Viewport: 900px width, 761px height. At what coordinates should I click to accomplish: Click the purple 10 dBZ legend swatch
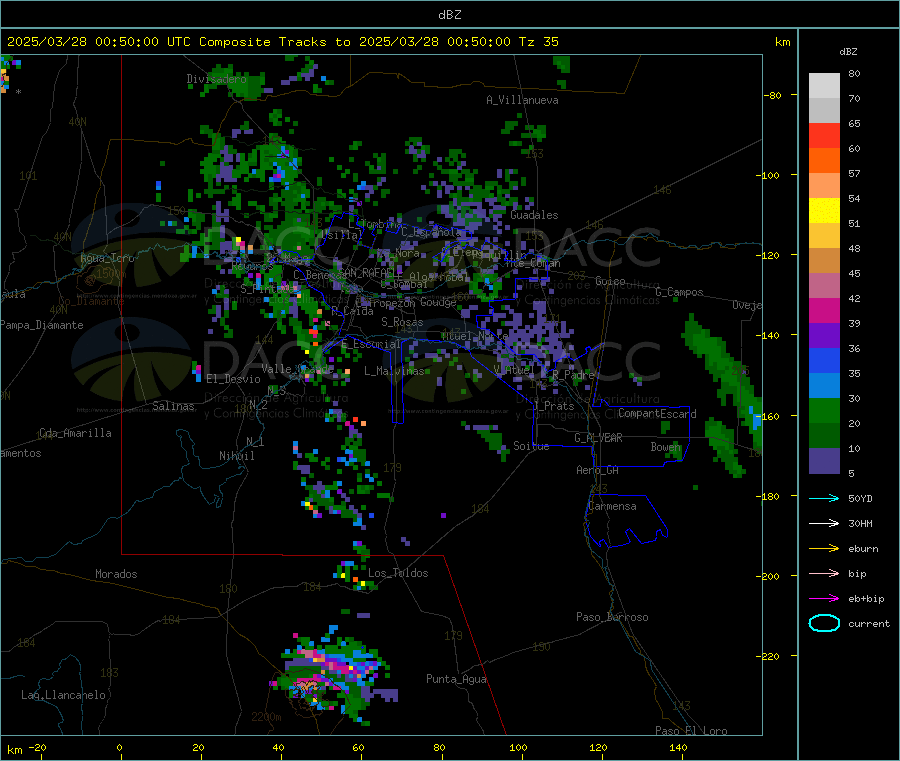824,461
